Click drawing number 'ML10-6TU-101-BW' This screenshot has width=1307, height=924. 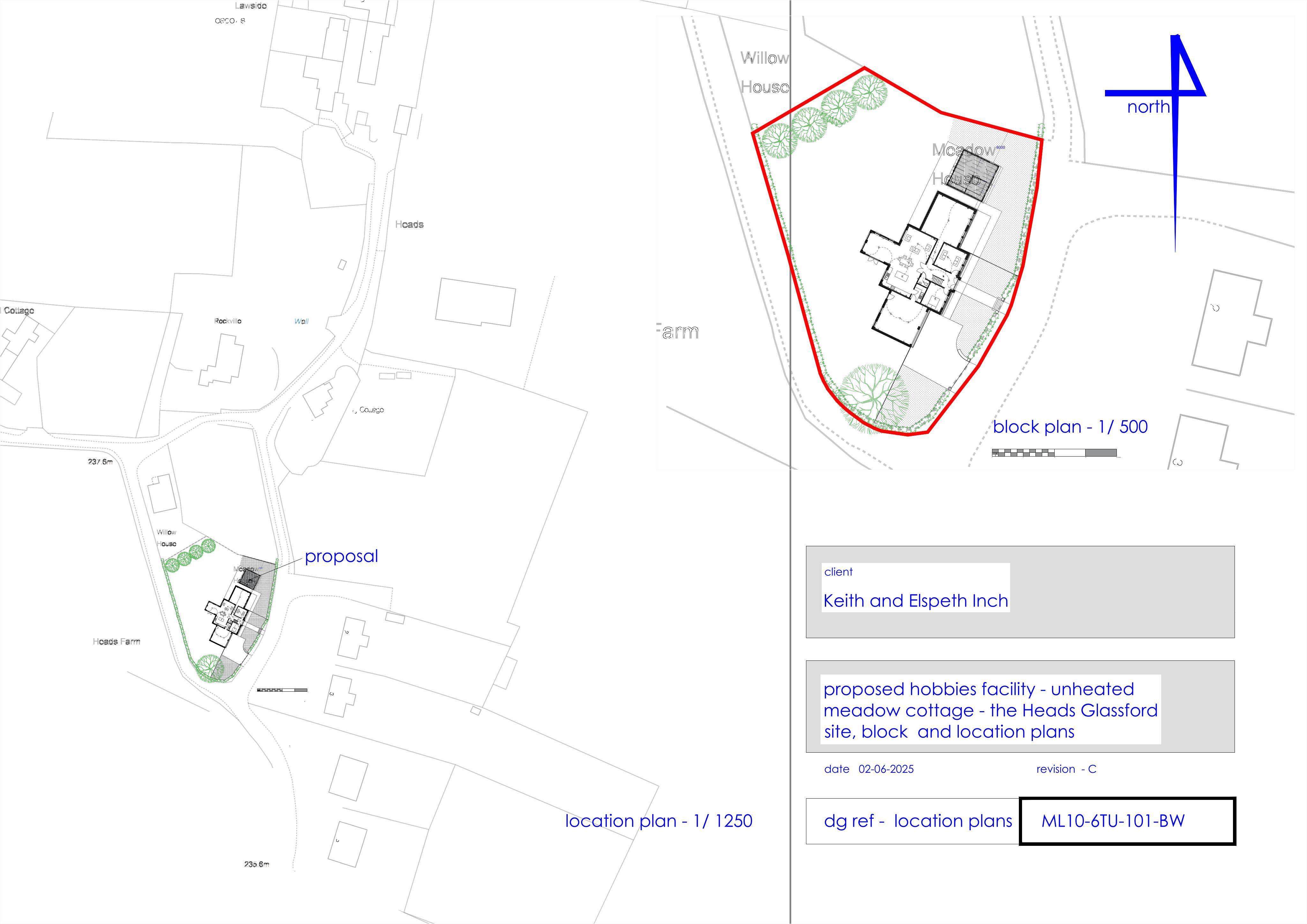[x=1113, y=821]
